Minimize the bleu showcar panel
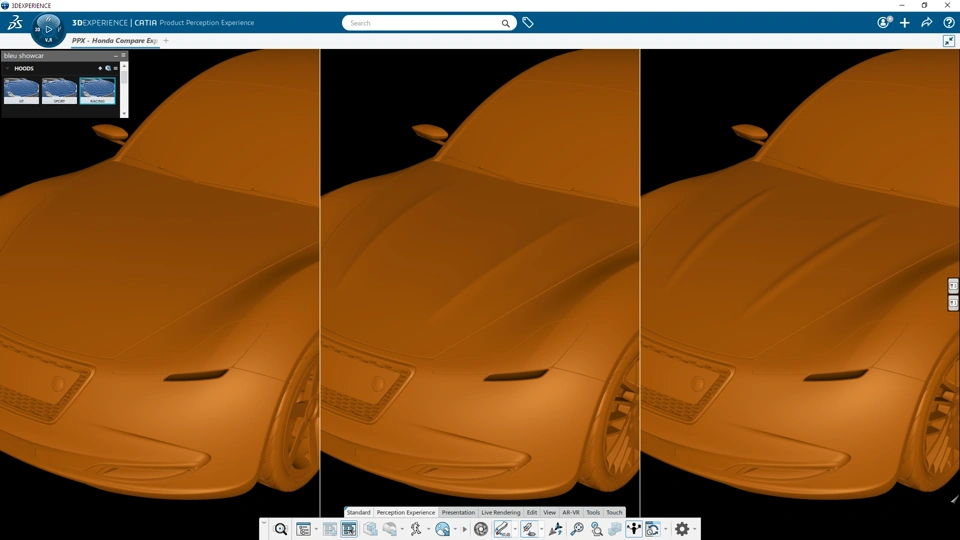 (116, 56)
